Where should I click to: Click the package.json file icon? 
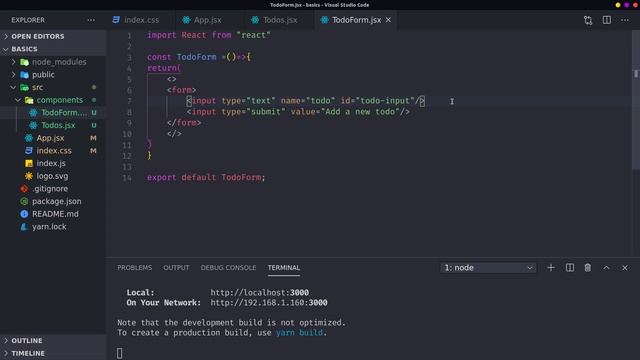pyautogui.click(x=24, y=201)
